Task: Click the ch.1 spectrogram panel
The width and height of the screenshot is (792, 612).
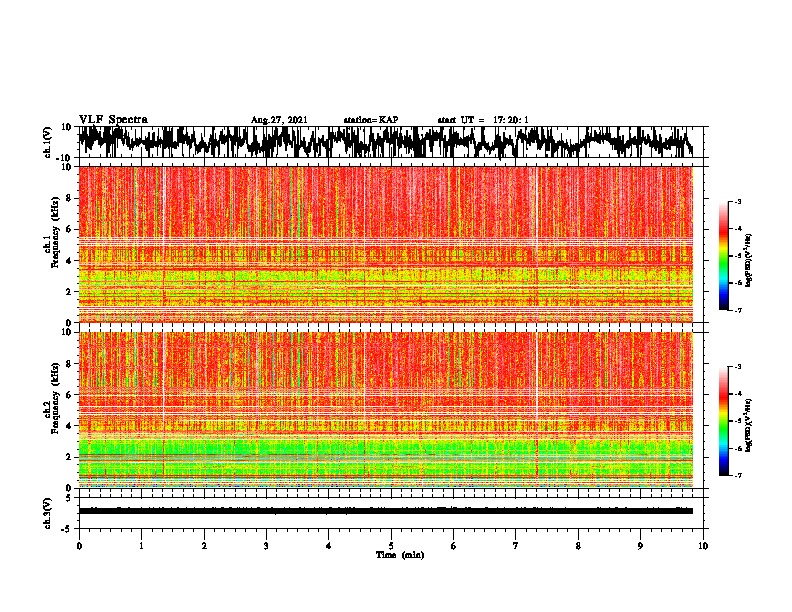Action: pos(386,244)
